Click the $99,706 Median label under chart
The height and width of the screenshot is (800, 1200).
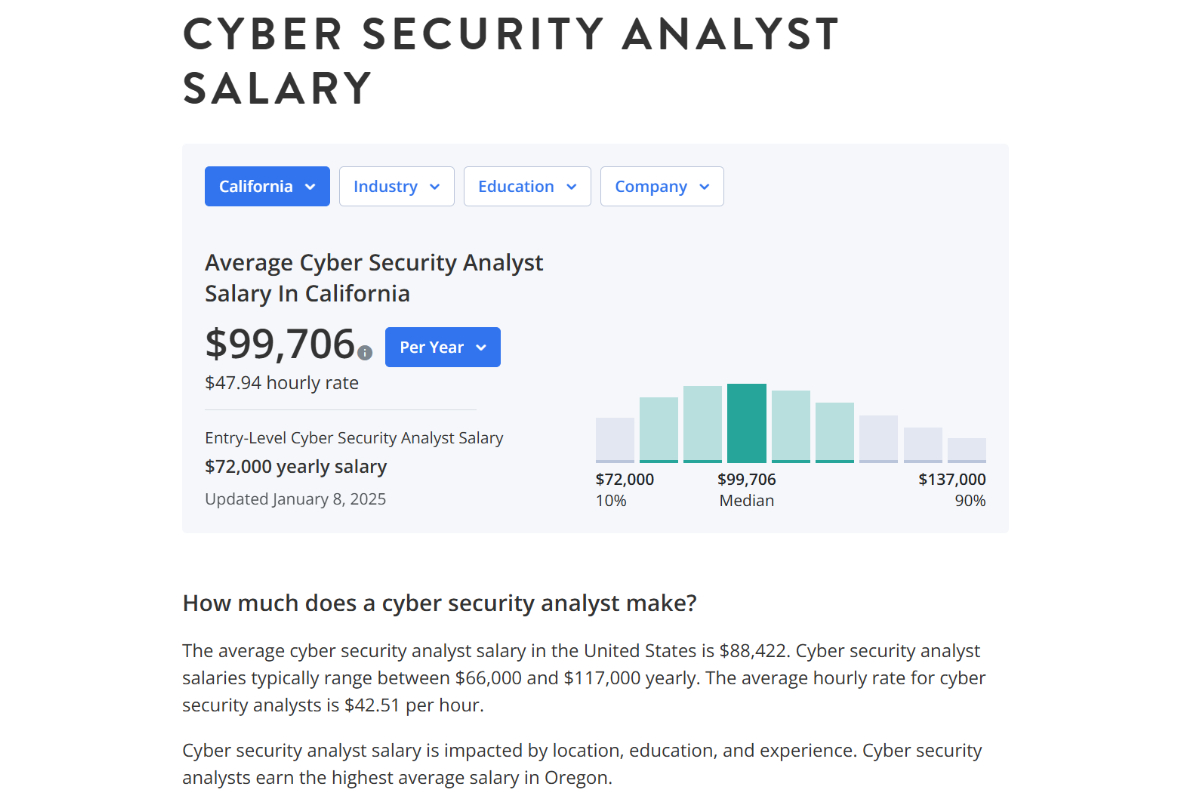pyautogui.click(x=746, y=489)
